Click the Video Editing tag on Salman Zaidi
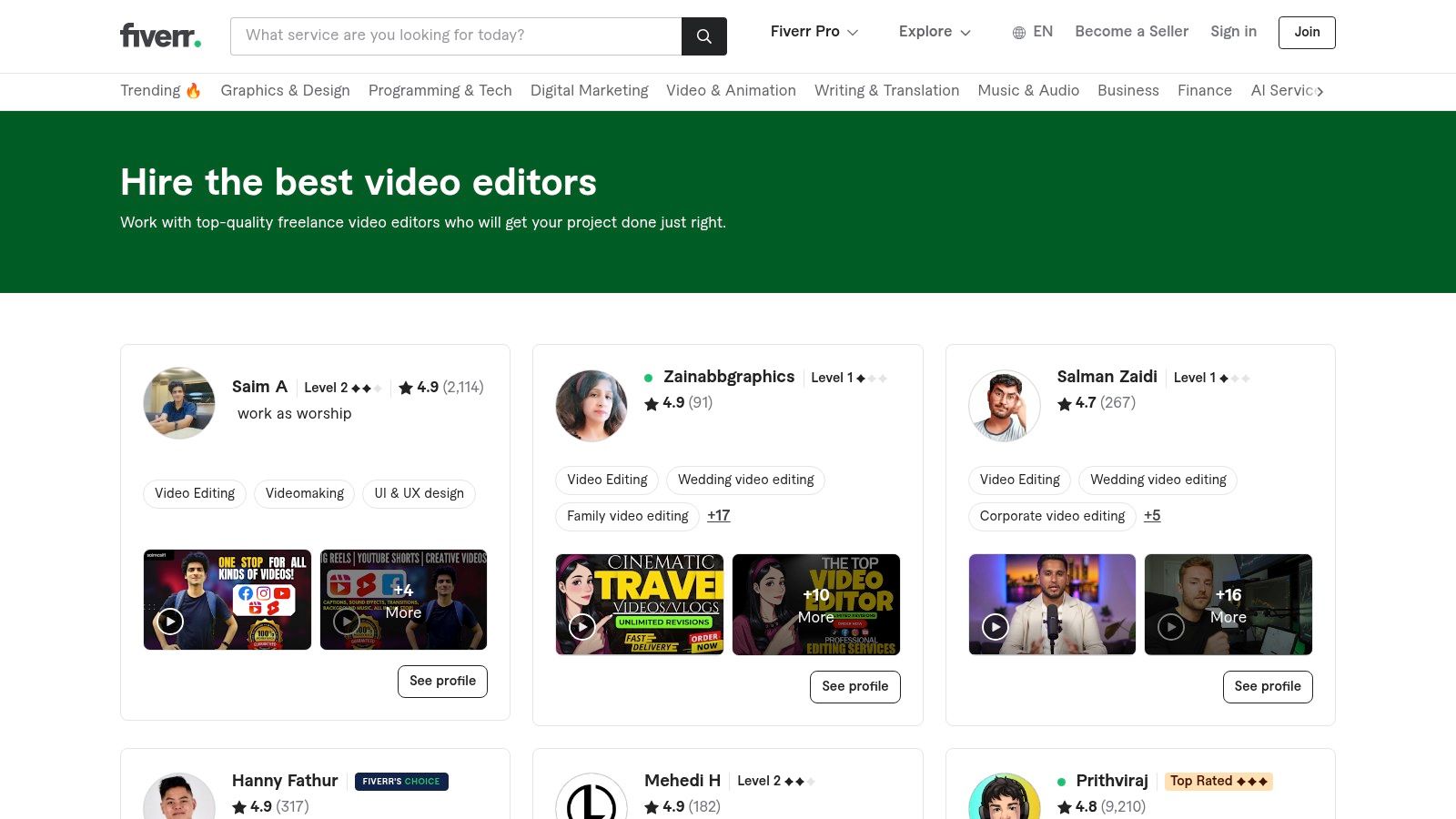 coord(1018,480)
